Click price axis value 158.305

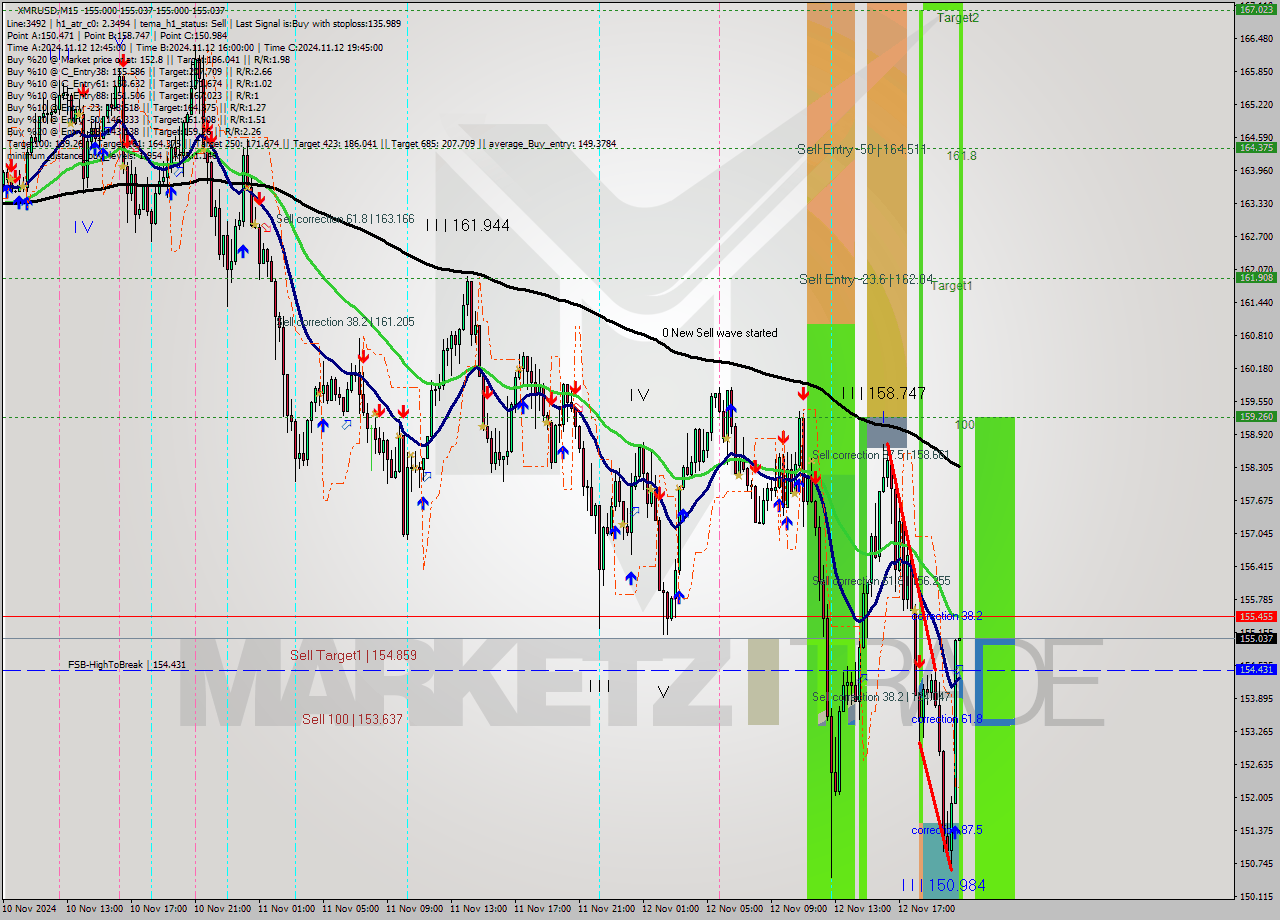pos(1255,467)
